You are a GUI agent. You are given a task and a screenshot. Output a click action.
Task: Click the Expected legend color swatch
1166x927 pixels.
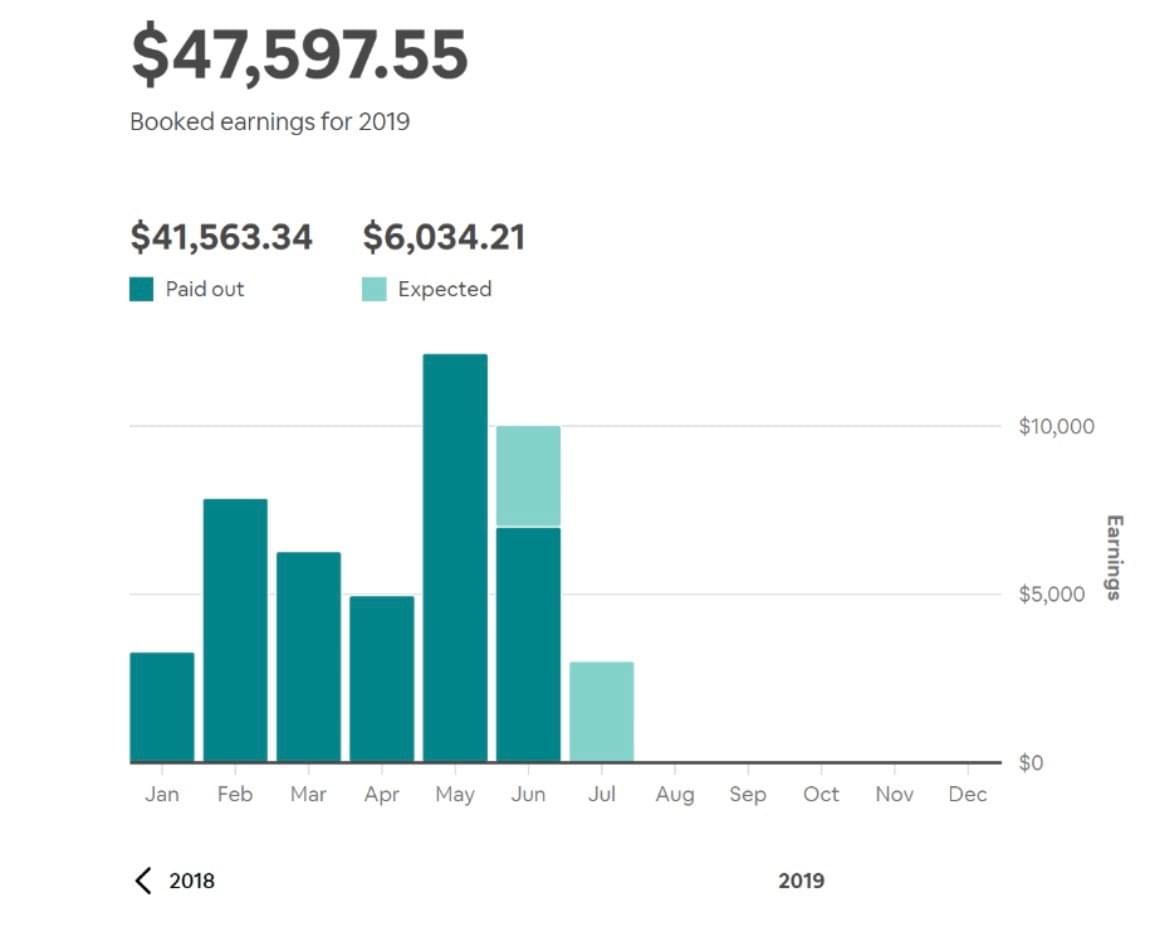[x=374, y=290]
